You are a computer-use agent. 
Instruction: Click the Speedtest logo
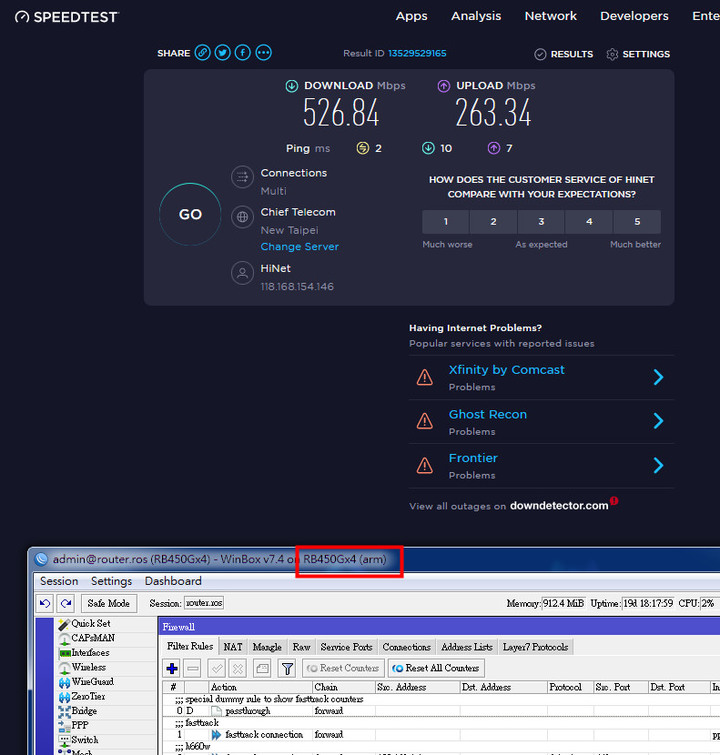[66, 17]
